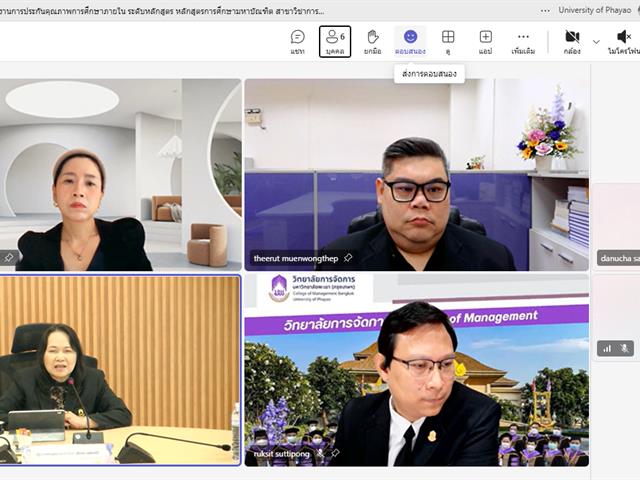Open more meeting options (เพิ่มเติม)
Viewport: 640px width, 480px height.
coord(523,42)
